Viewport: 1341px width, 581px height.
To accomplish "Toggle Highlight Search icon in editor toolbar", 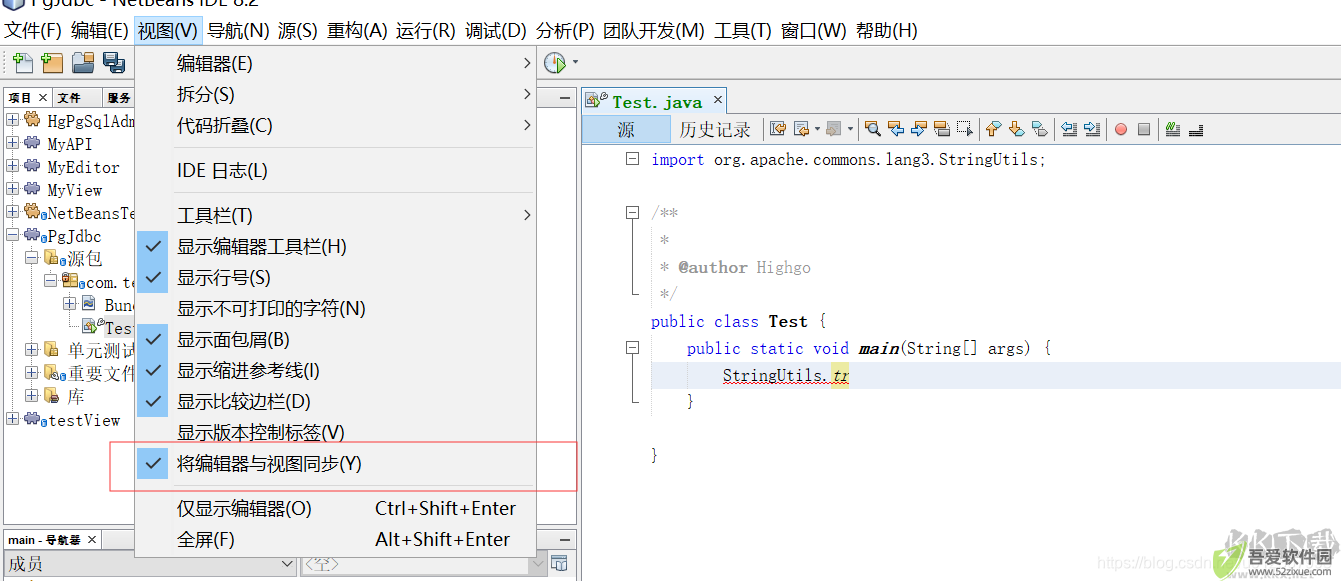I will point(942,129).
